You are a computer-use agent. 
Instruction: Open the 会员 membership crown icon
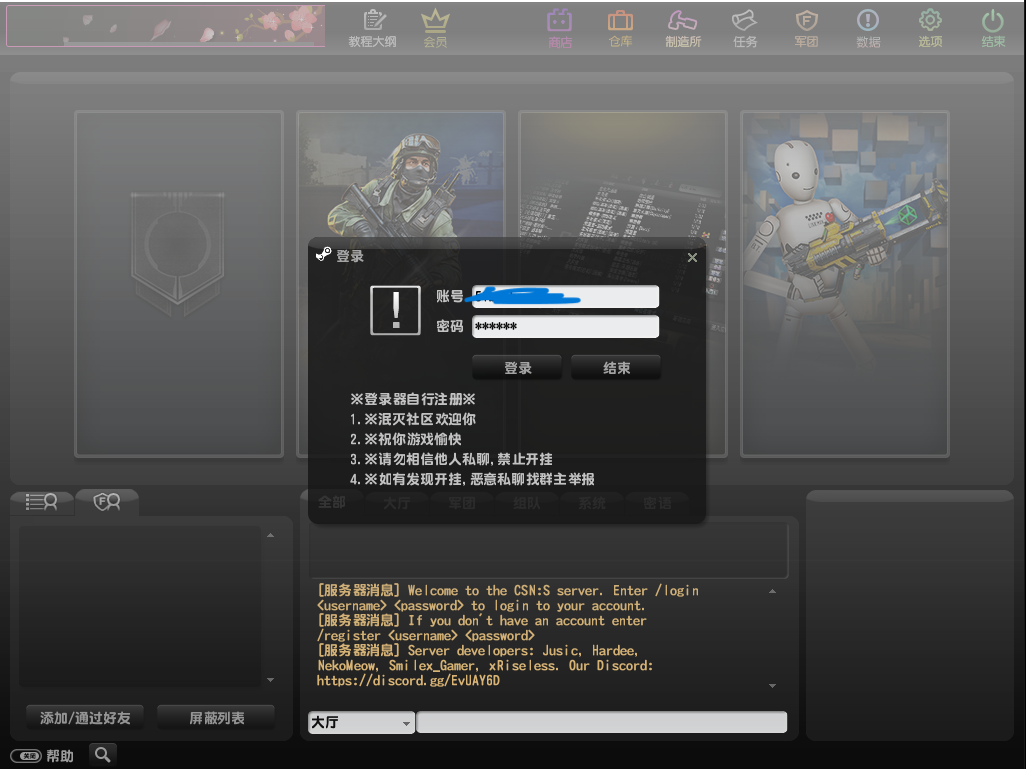(435, 28)
